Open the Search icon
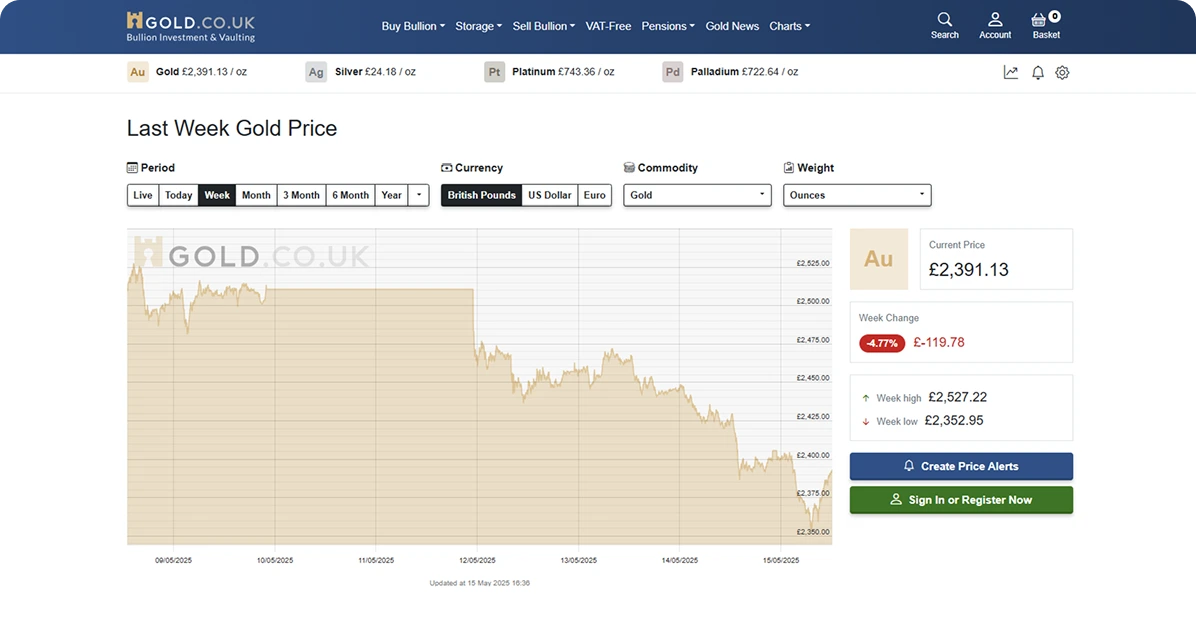 944,26
